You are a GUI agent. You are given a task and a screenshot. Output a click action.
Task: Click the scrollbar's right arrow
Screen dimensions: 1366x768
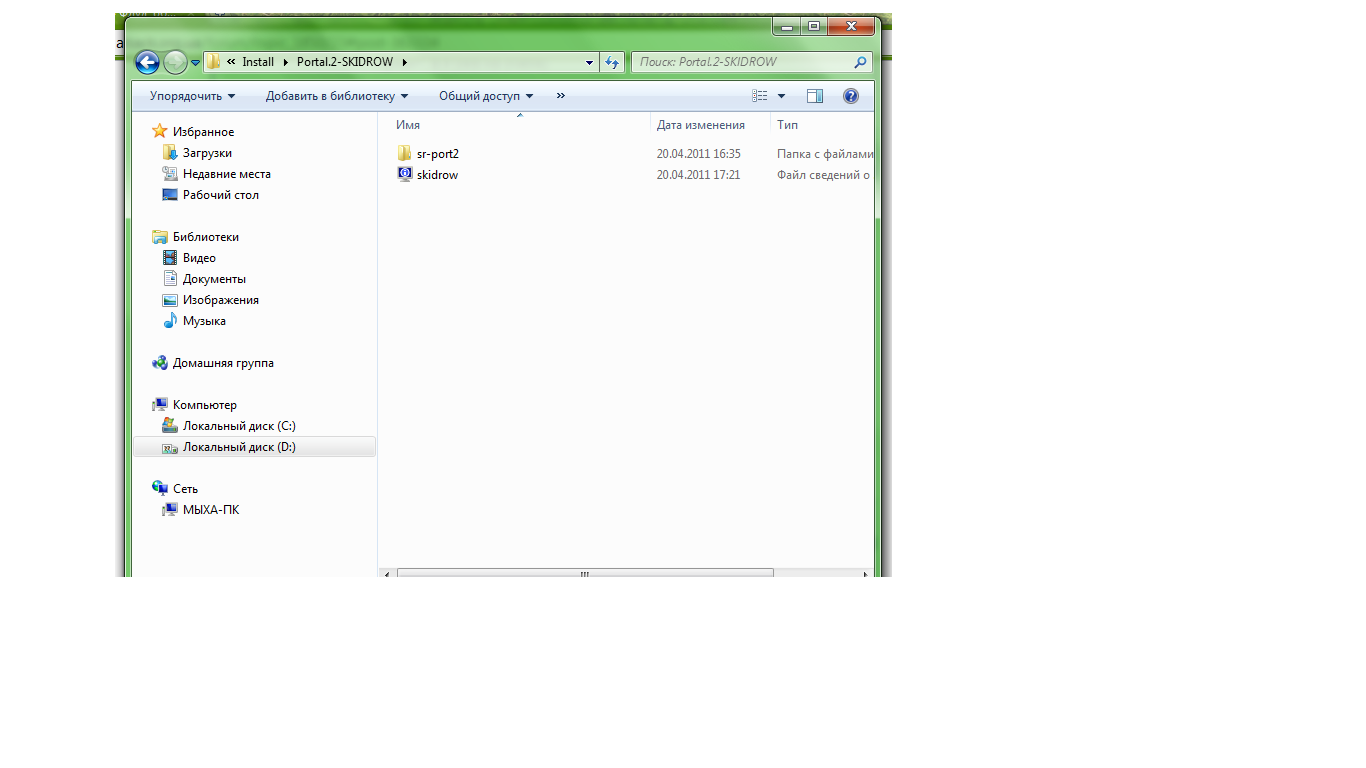pos(867,574)
